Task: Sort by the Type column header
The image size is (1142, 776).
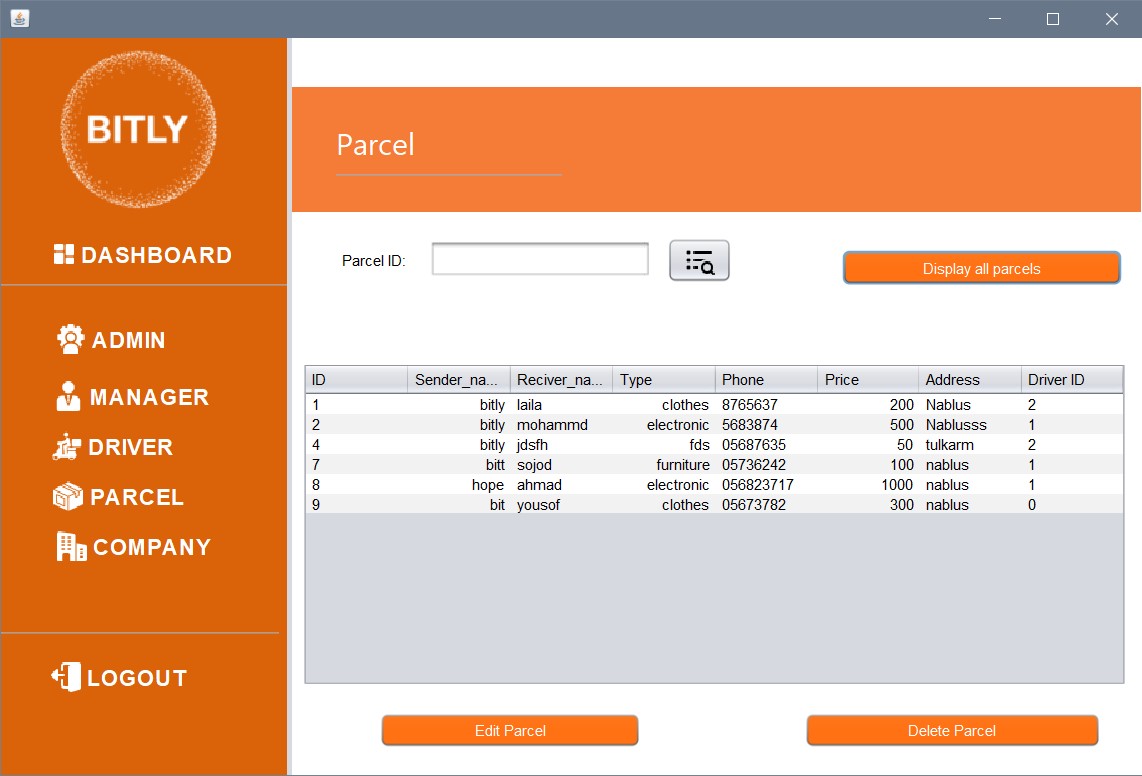Action: click(663, 380)
